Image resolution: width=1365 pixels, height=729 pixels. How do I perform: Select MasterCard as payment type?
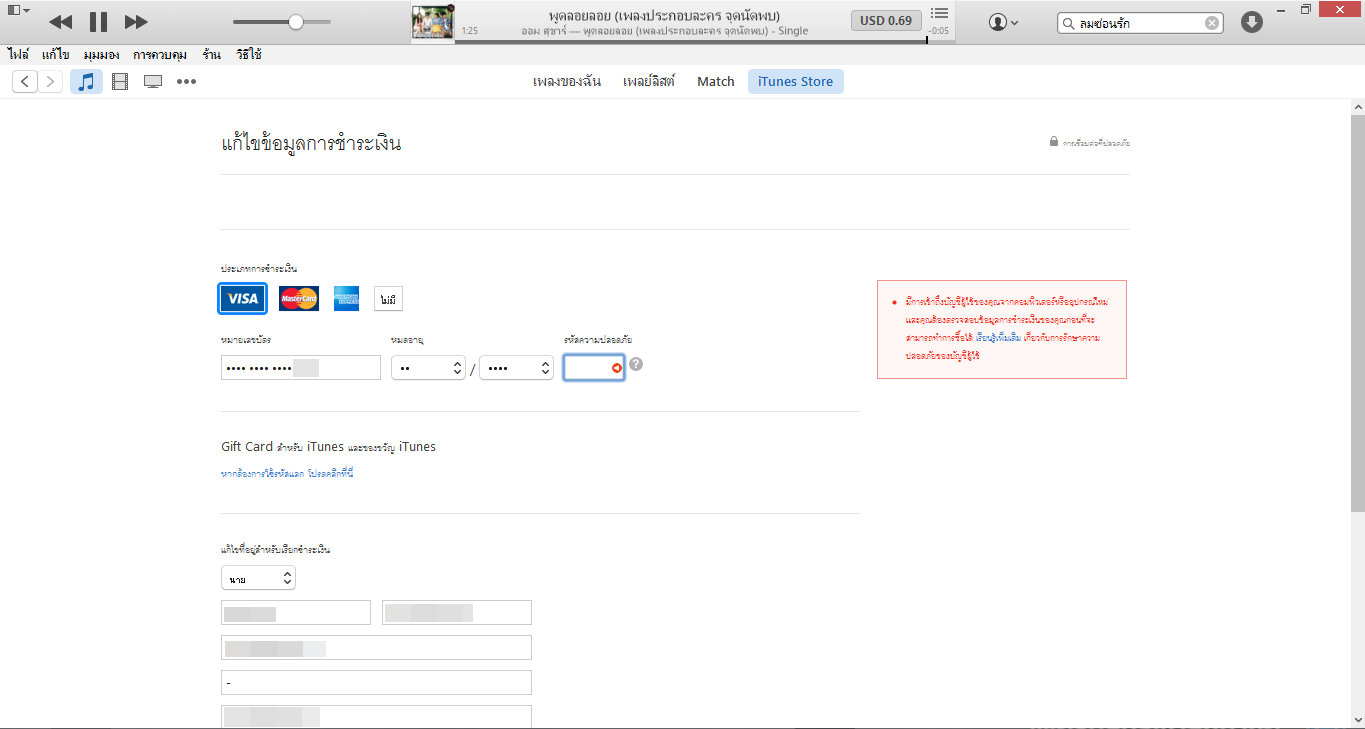[299, 298]
